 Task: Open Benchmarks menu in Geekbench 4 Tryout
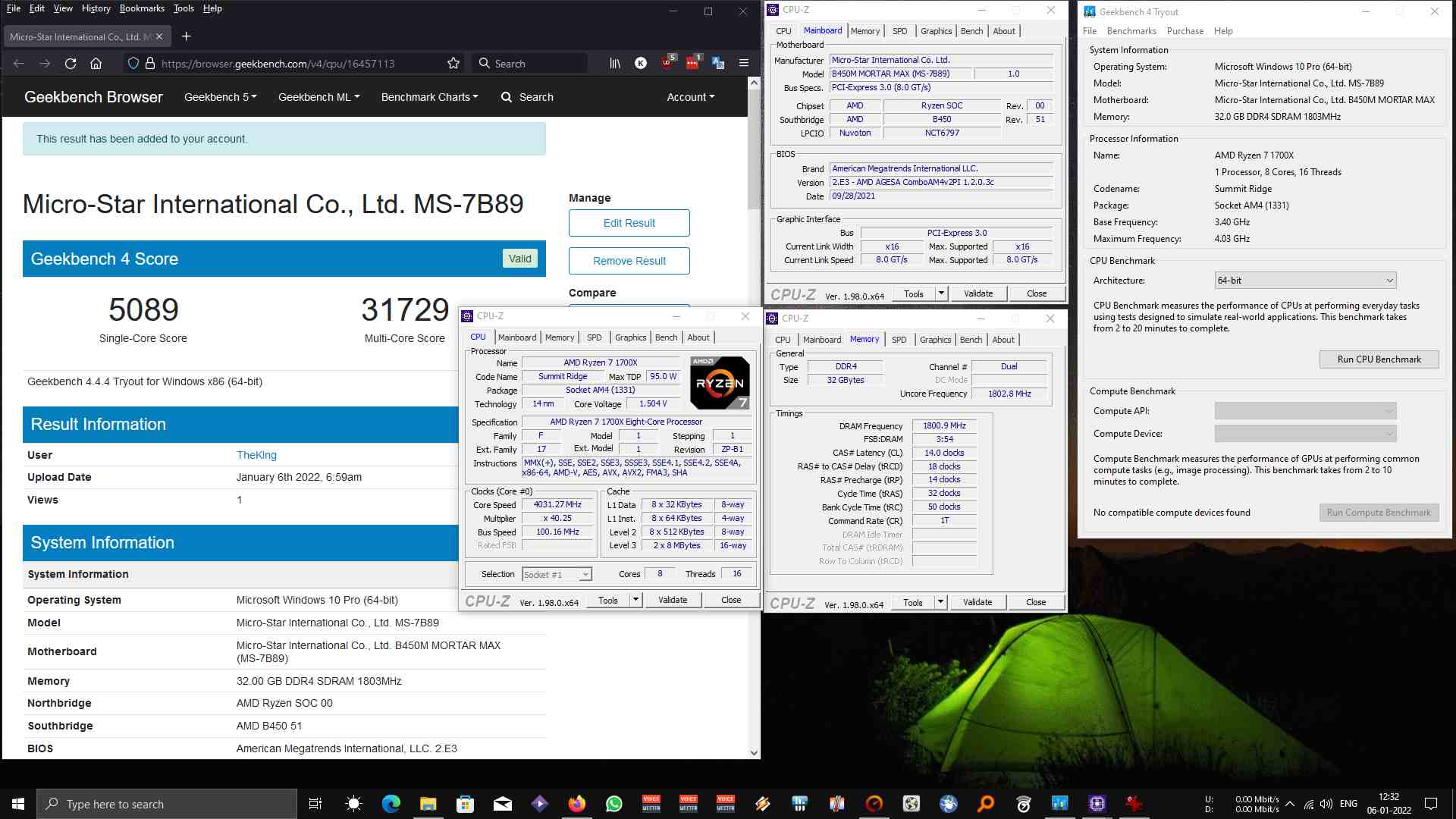pos(1131,31)
